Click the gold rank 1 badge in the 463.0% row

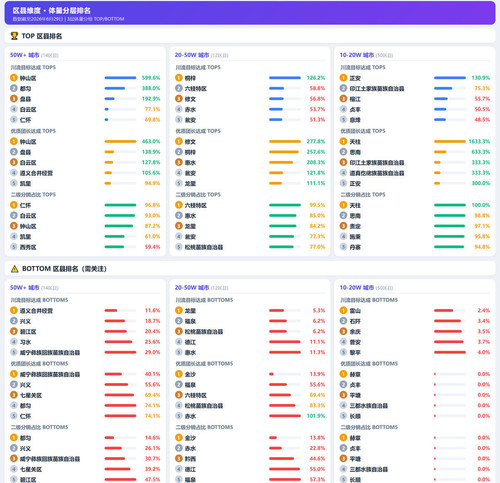click(14, 141)
